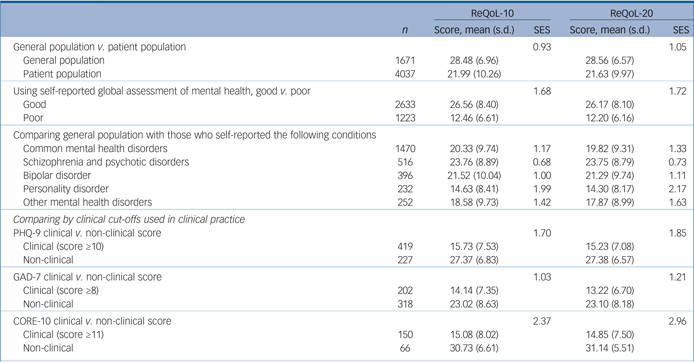694x362 pixels.
Task: Click 'Other mental health disorders' row label
Action: coord(87,202)
